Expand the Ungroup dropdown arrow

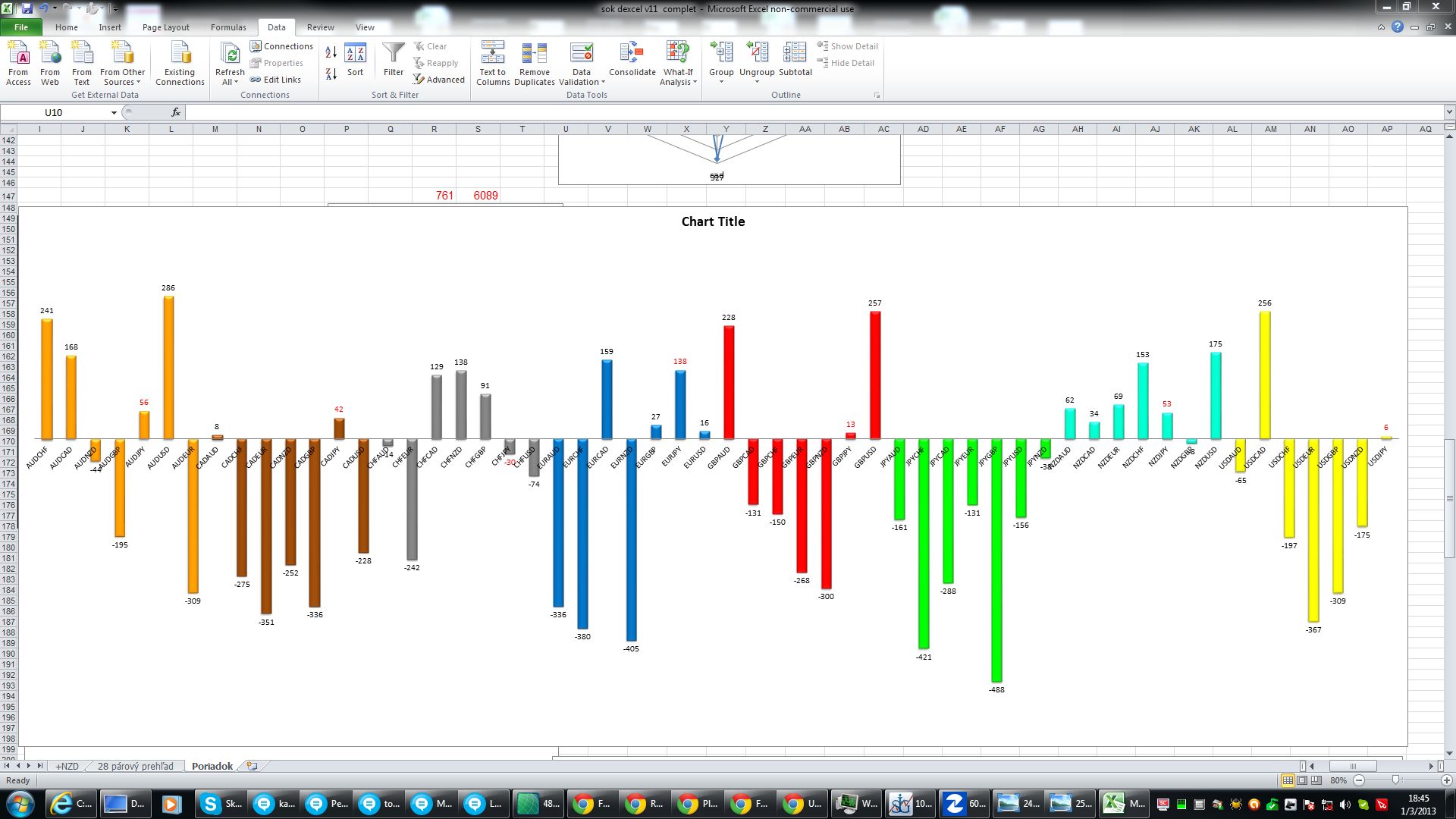[757, 82]
